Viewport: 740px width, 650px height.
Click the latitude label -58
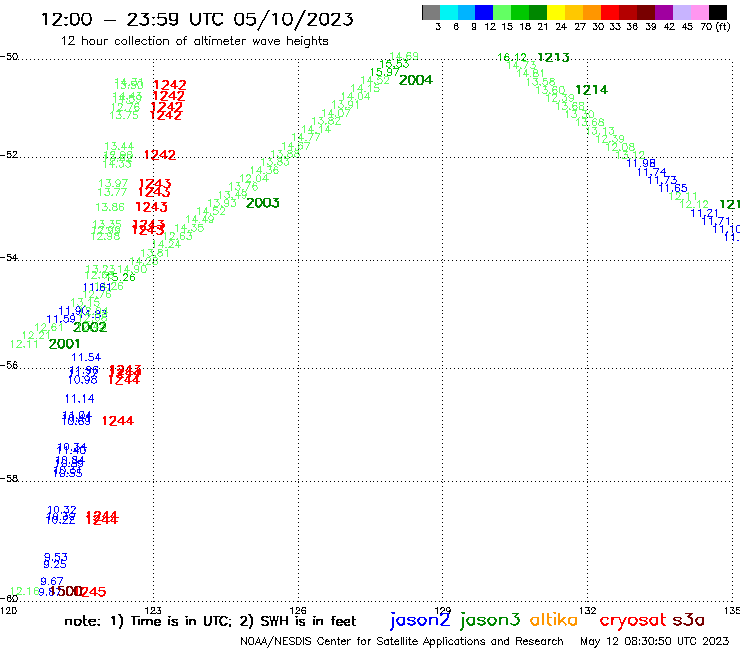tap(9, 479)
